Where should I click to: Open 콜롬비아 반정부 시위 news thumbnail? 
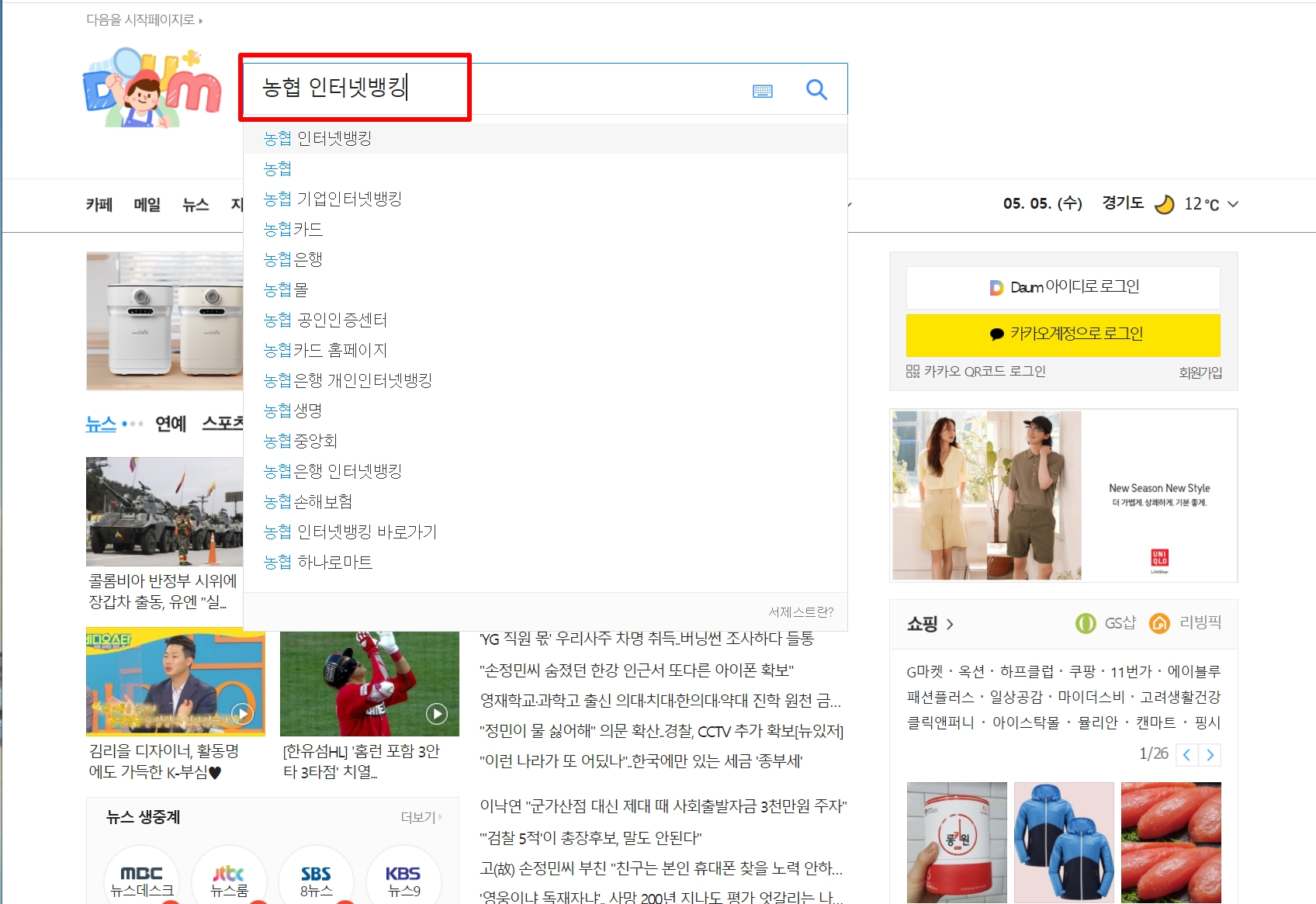pos(164,511)
